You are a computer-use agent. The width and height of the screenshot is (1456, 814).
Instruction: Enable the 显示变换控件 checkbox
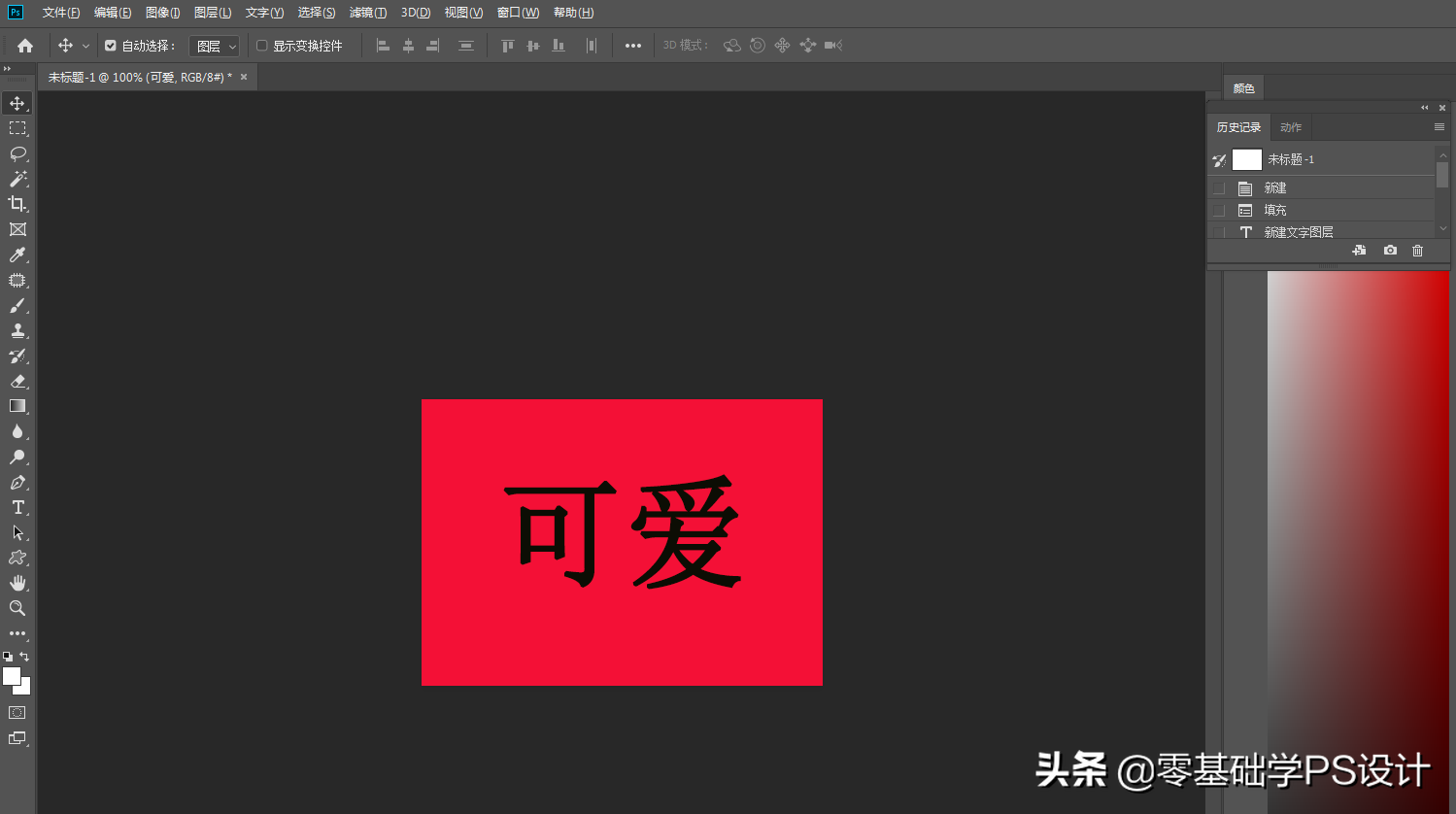pyautogui.click(x=261, y=46)
